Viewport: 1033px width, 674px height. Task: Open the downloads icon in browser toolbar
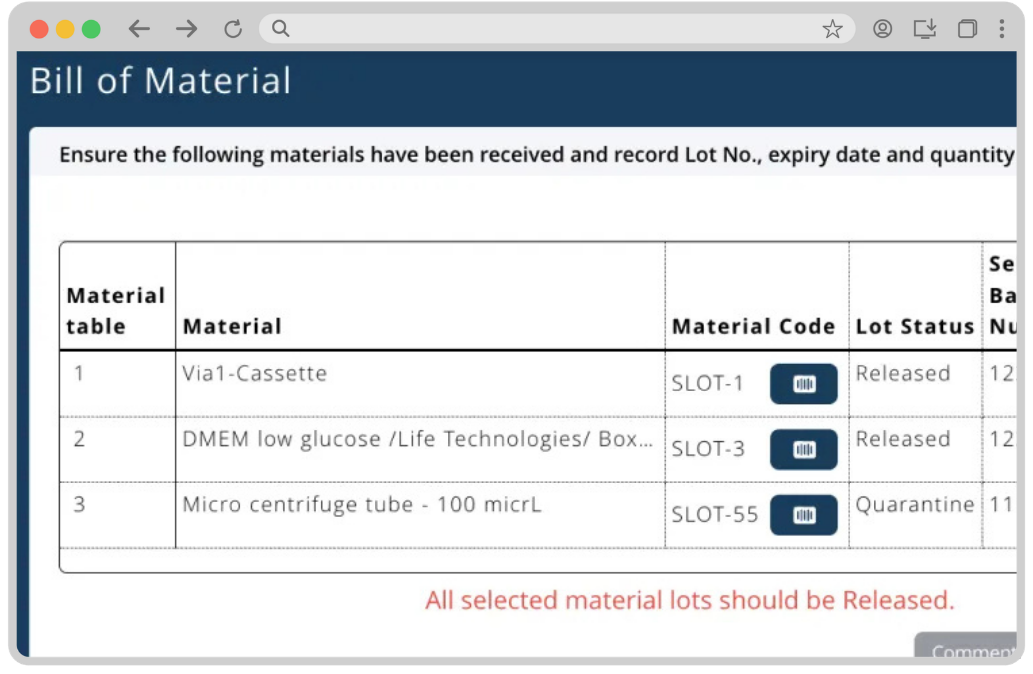point(925,29)
